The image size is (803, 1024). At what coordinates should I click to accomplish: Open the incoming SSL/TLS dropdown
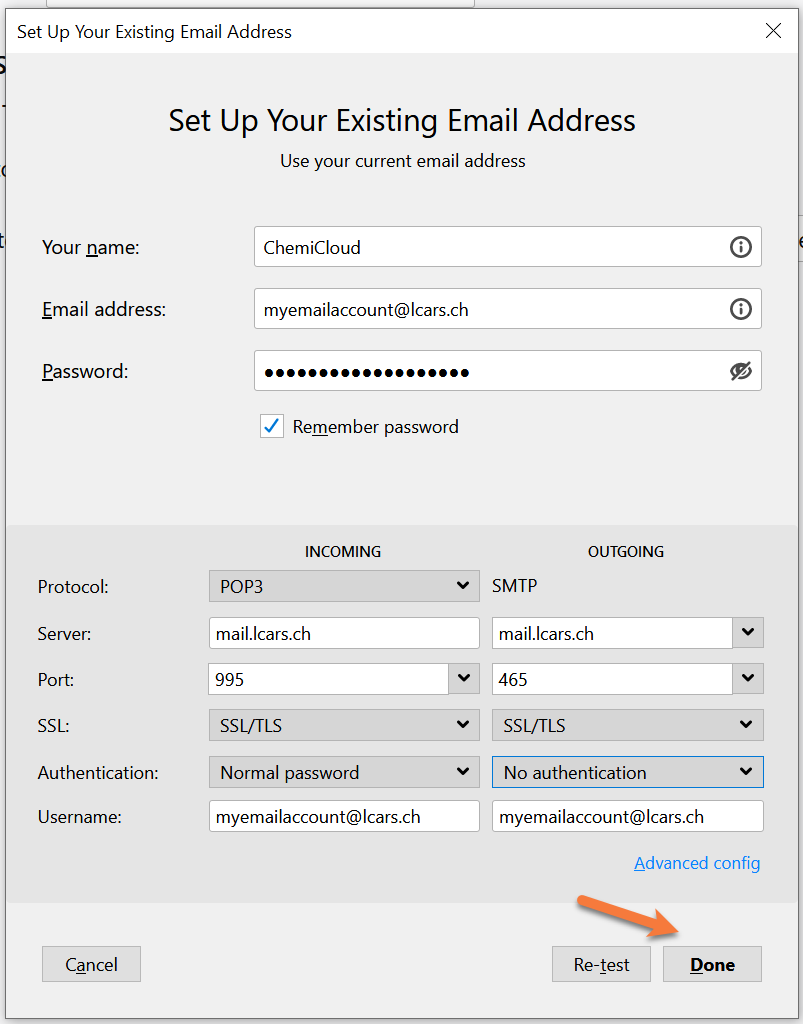[x=343, y=725]
